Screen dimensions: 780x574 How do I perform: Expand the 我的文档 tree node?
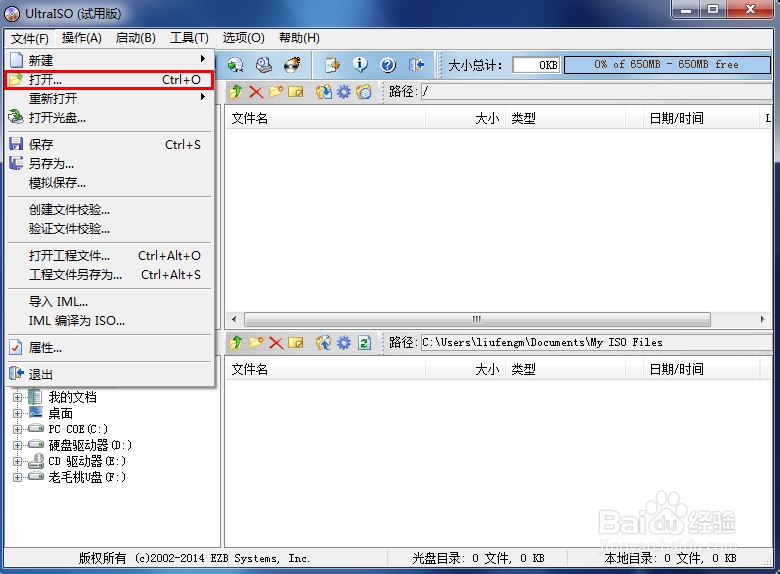[17, 397]
